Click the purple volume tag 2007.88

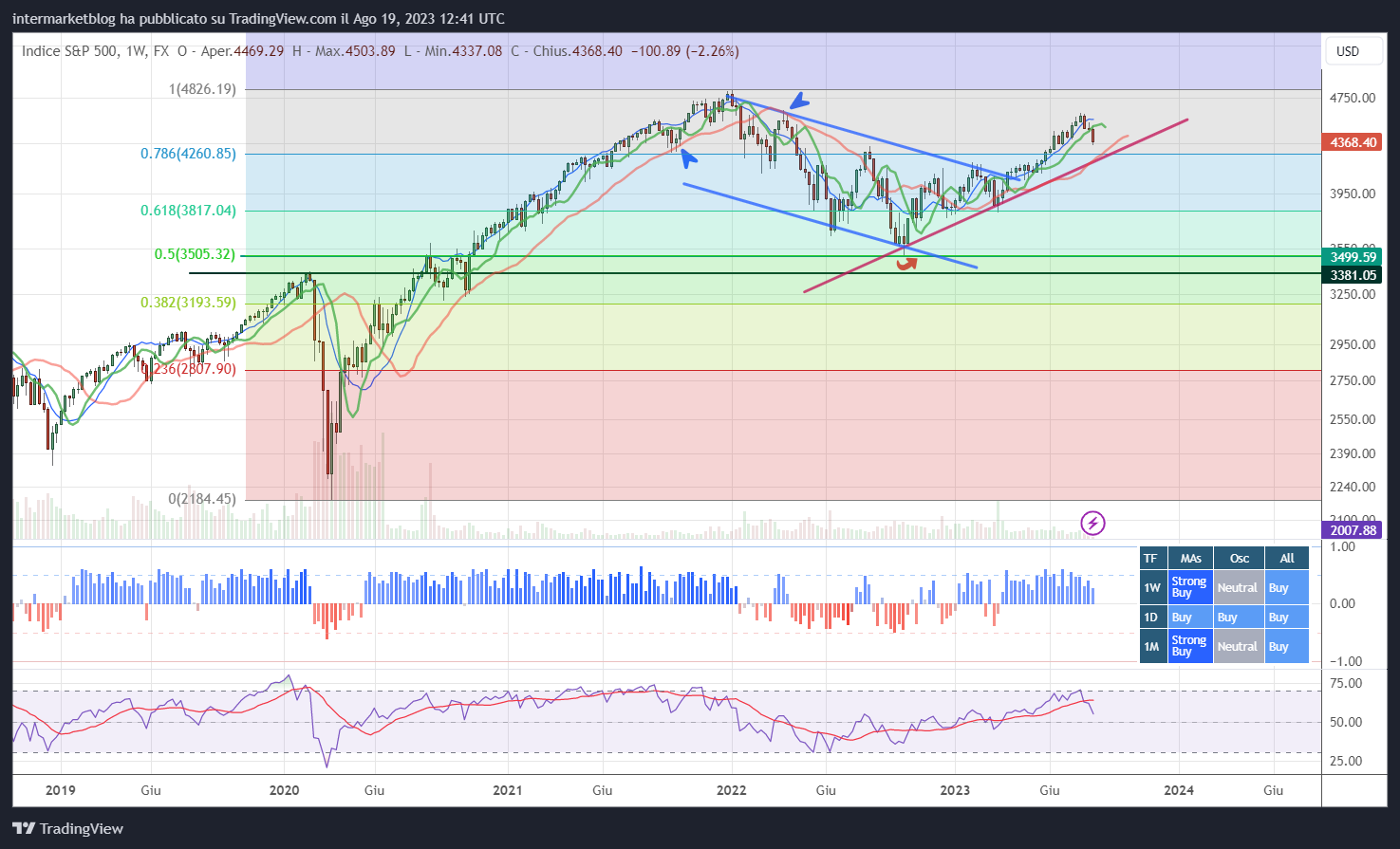(x=1353, y=530)
